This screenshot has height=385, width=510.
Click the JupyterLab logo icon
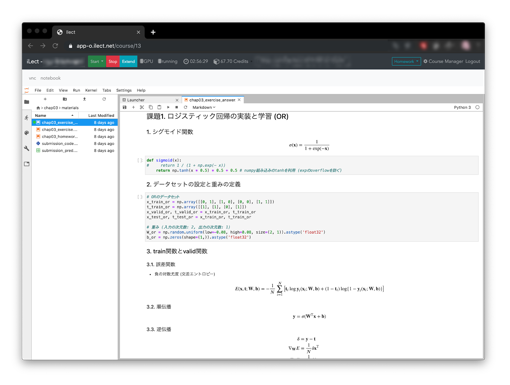pyautogui.click(x=27, y=90)
